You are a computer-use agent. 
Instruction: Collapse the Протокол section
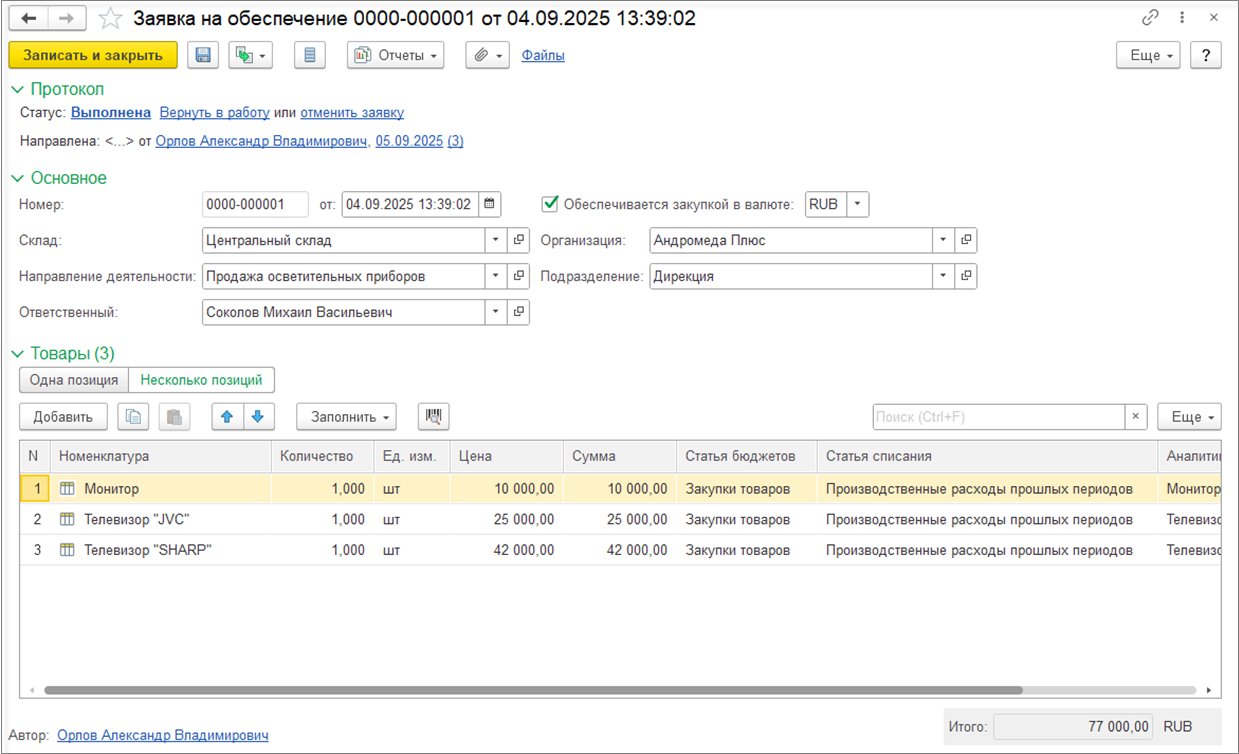coord(17,89)
